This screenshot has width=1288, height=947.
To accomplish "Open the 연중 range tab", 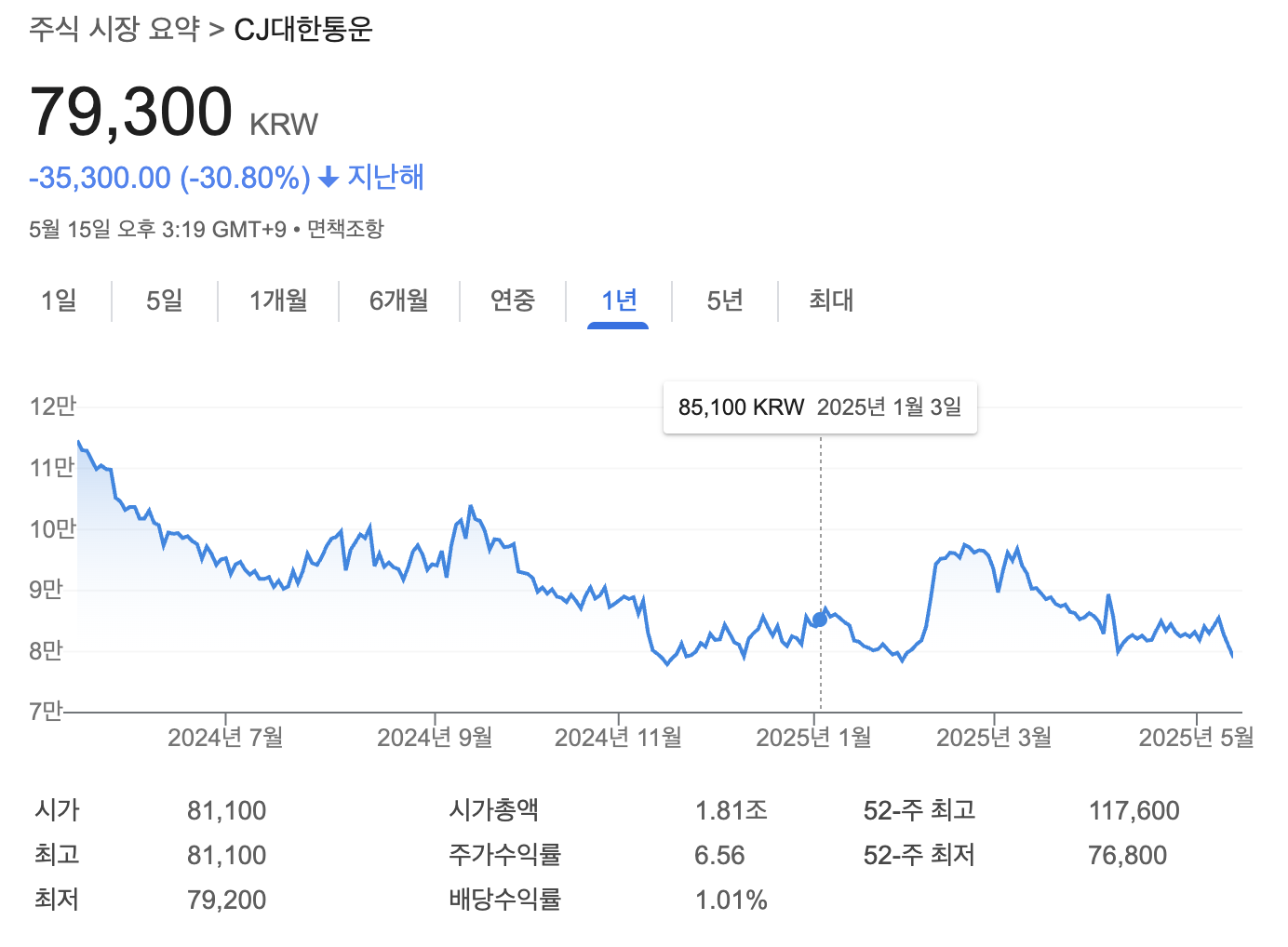I will click(513, 300).
